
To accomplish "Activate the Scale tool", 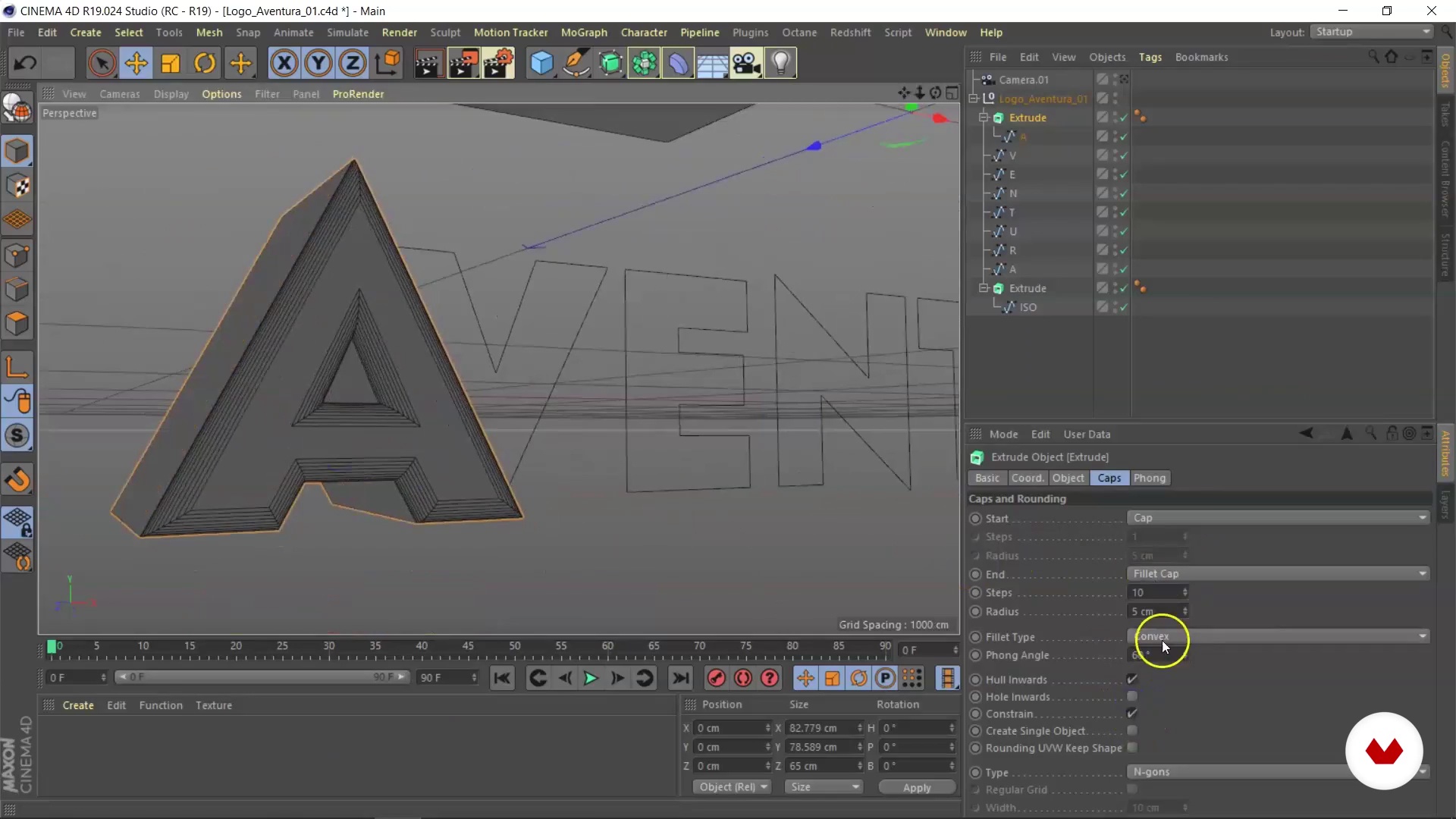I will point(171,63).
